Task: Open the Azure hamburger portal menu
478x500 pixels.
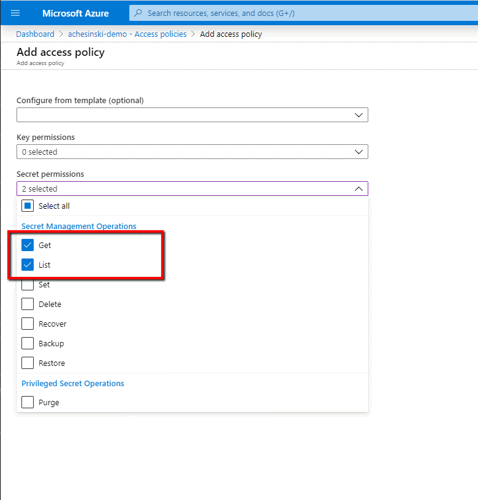Action: click(15, 13)
